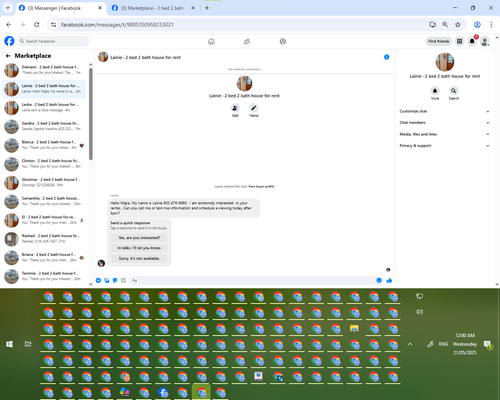Screen dimensions: 500x400
Task: Open the Facebook menu grid icon
Action: 460,41
